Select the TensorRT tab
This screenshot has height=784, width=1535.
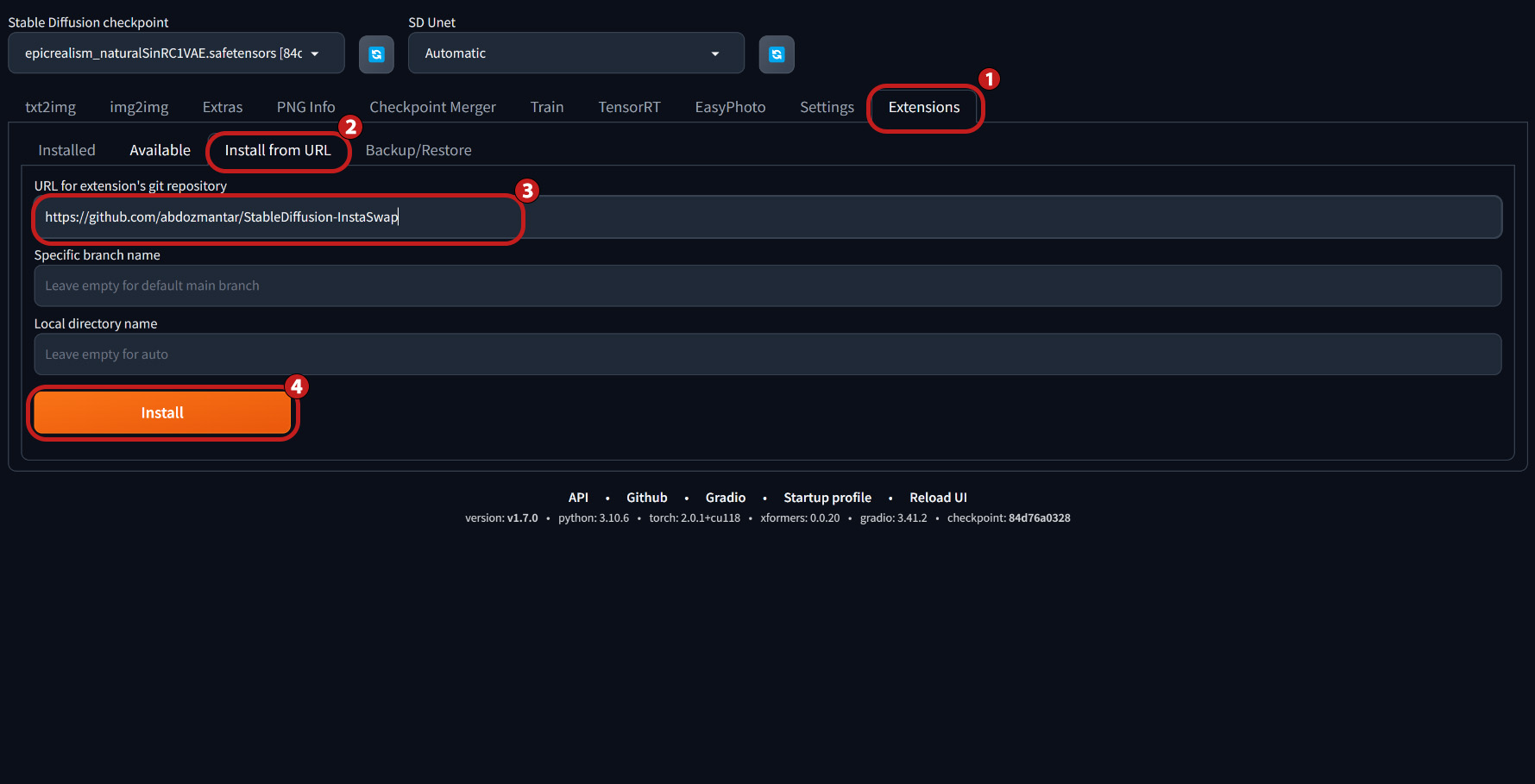point(630,107)
